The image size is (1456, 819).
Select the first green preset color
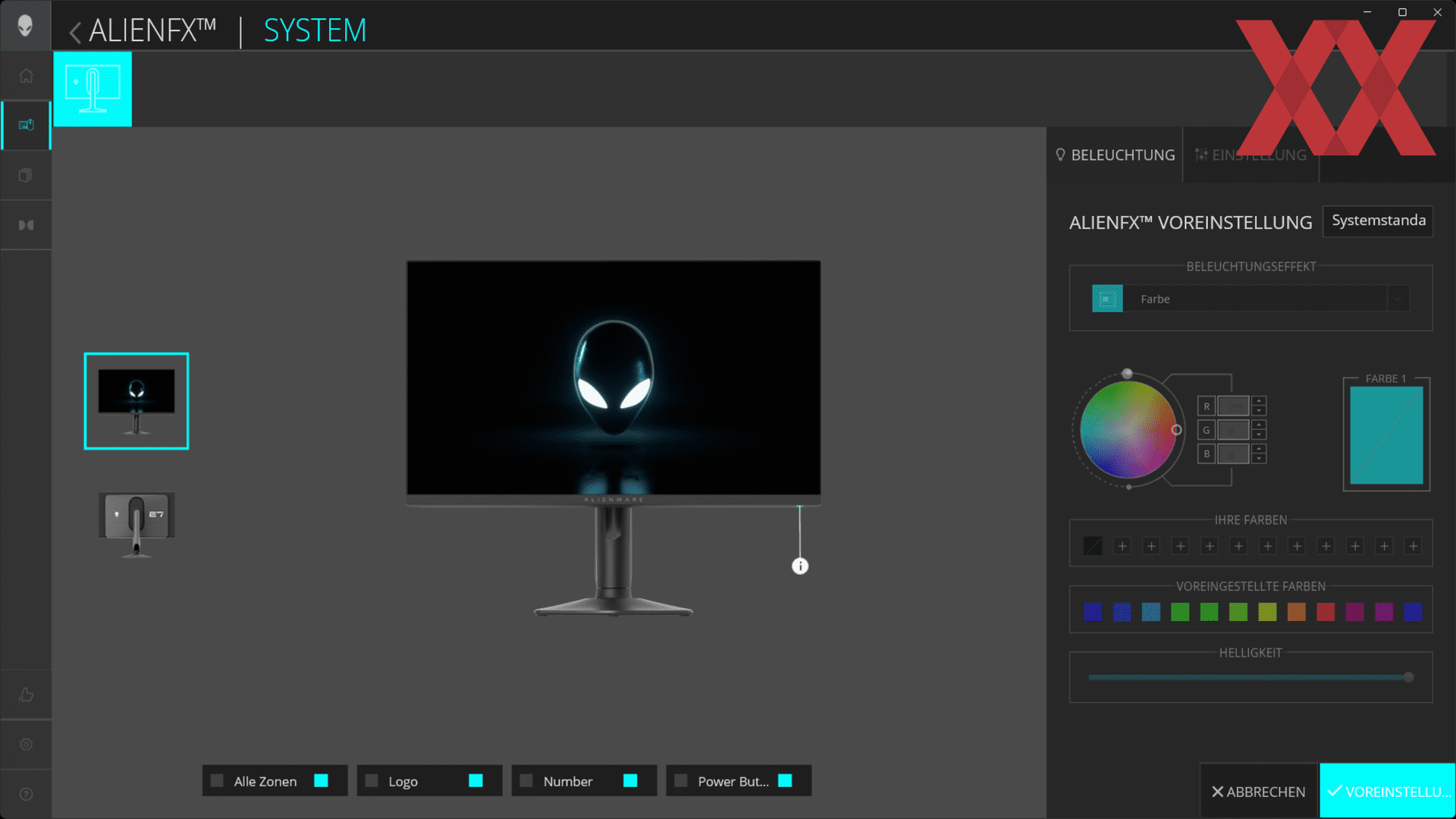(x=1180, y=612)
